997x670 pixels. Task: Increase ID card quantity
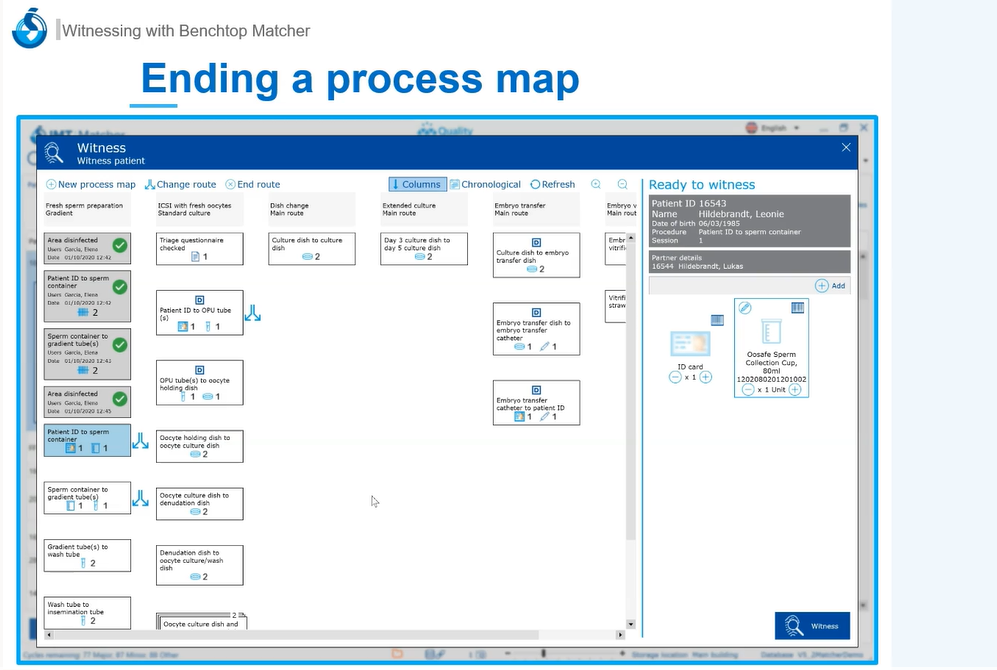pos(706,378)
